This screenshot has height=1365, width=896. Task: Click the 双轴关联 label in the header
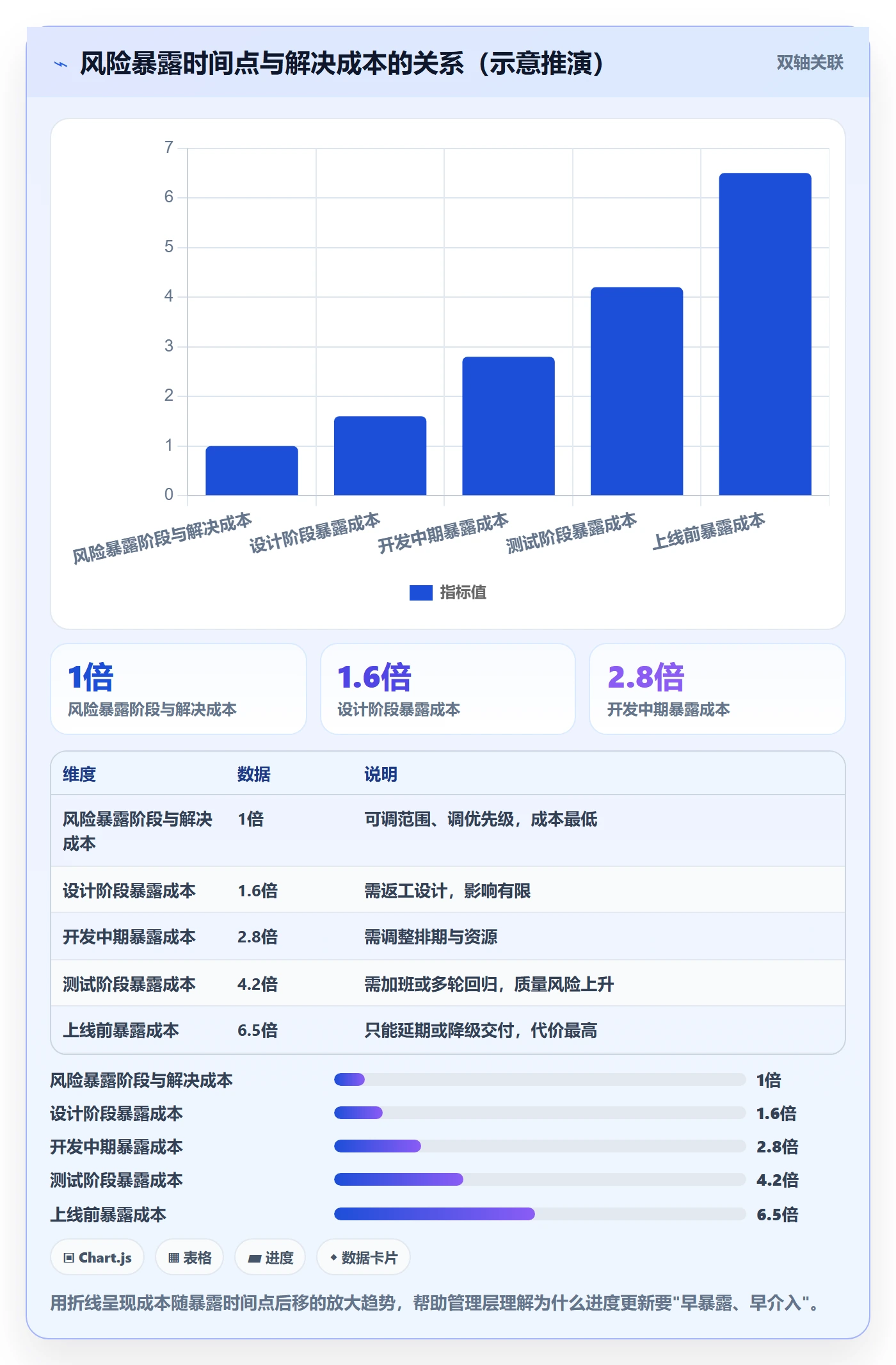coord(810,62)
